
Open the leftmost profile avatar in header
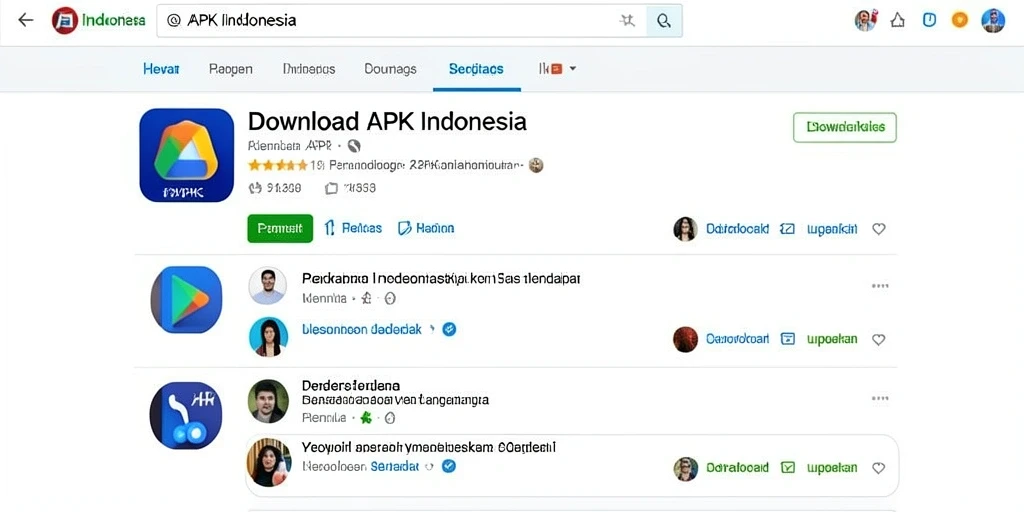tap(865, 20)
